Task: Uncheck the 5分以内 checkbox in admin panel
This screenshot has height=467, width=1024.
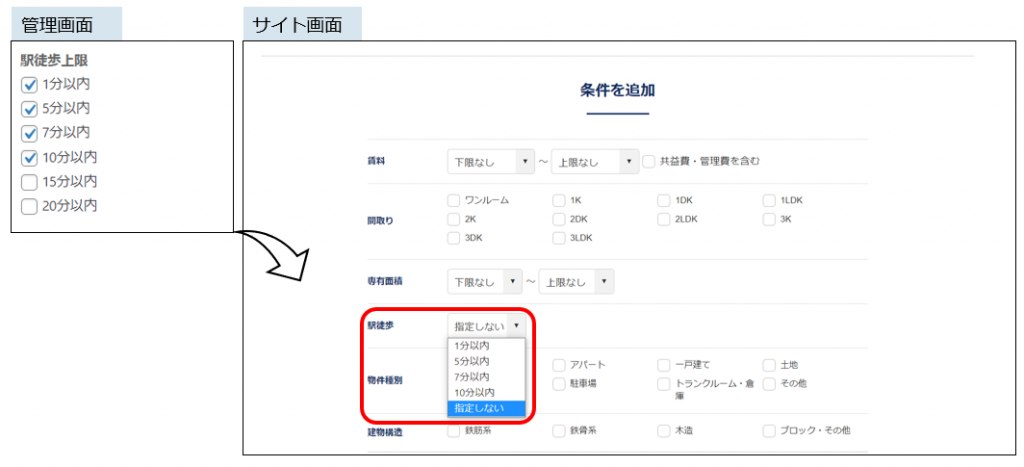Action: (29, 109)
